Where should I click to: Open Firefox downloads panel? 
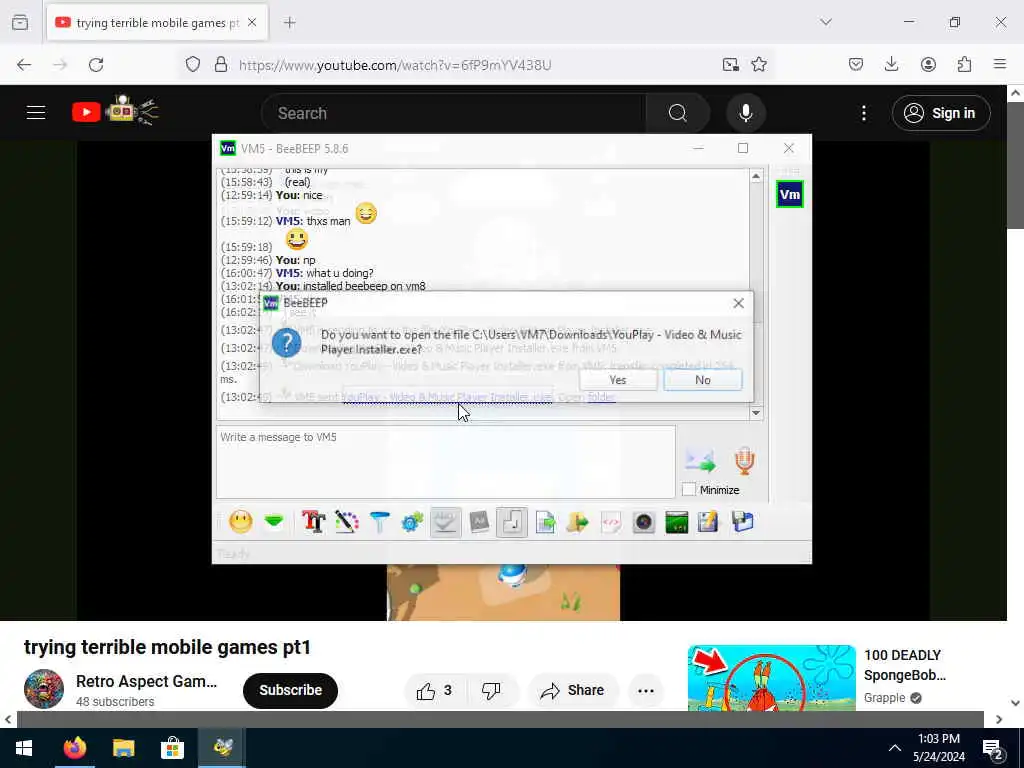tap(891, 65)
